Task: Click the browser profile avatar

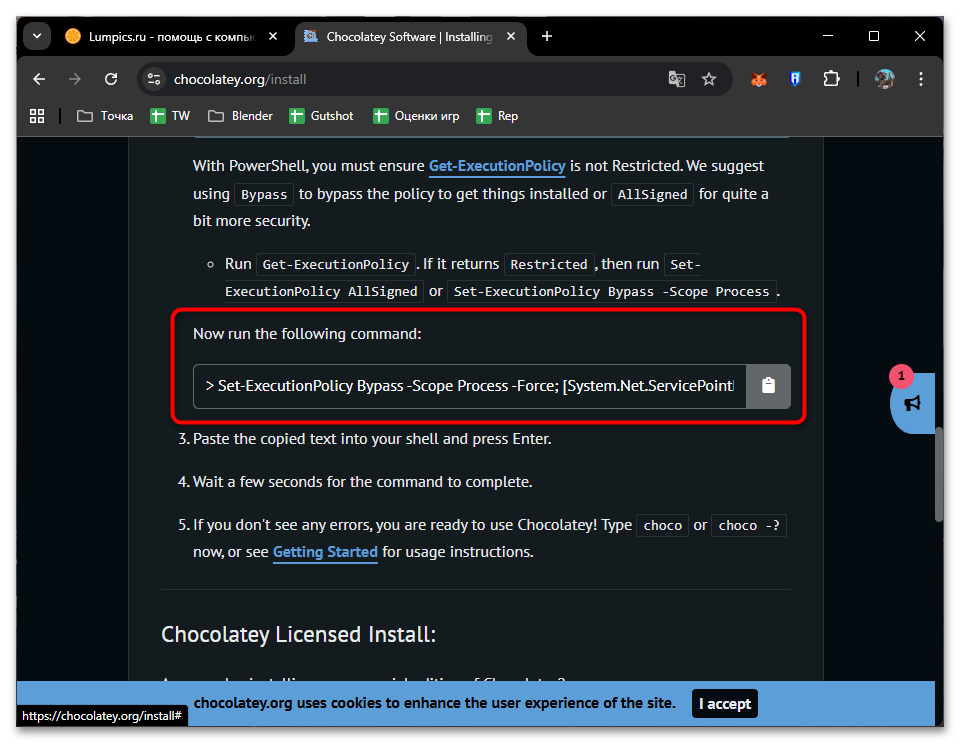Action: point(885,78)
